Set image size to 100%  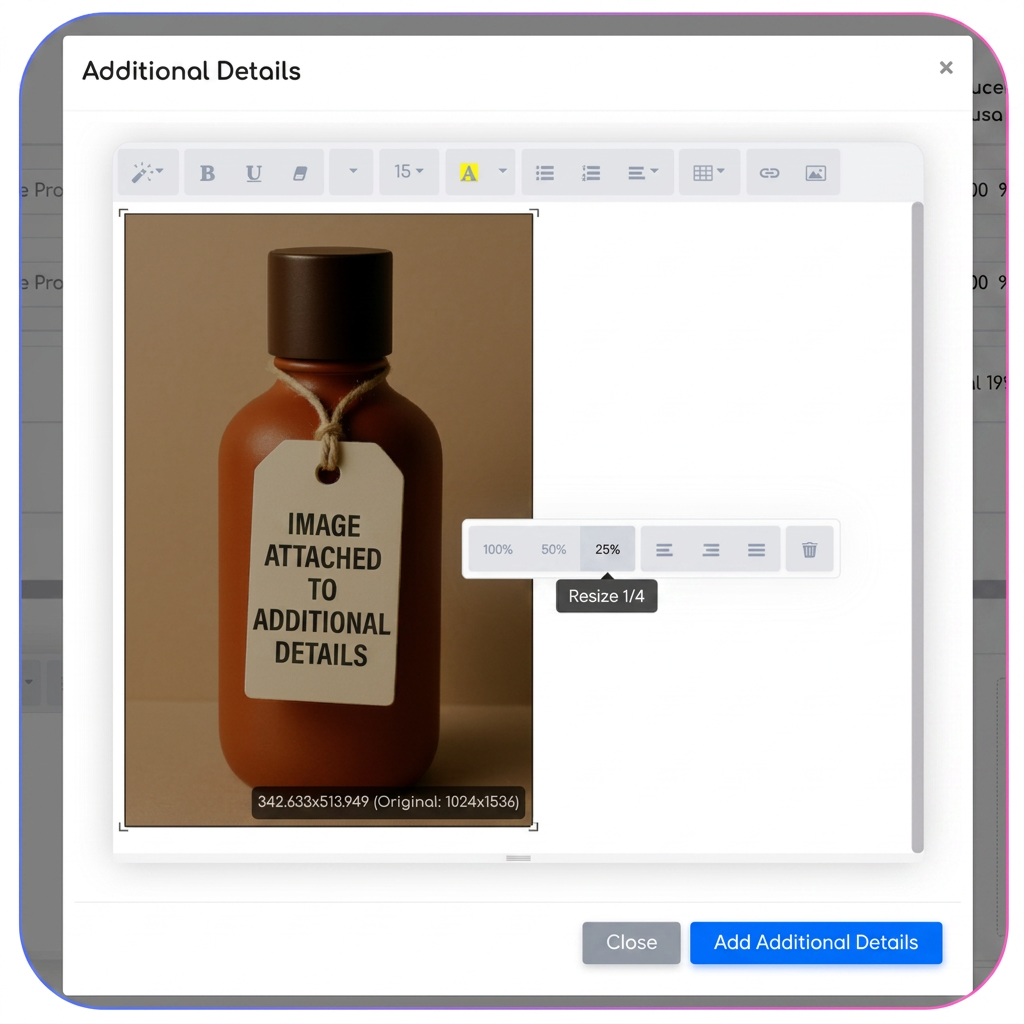pyautogui.click(x=498, y=549)
